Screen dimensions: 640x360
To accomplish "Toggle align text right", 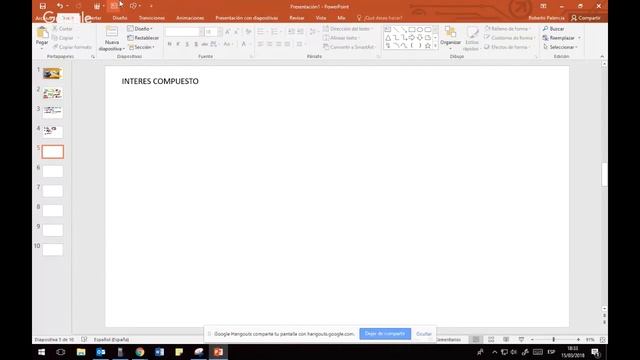I will [x=278, y=44].
